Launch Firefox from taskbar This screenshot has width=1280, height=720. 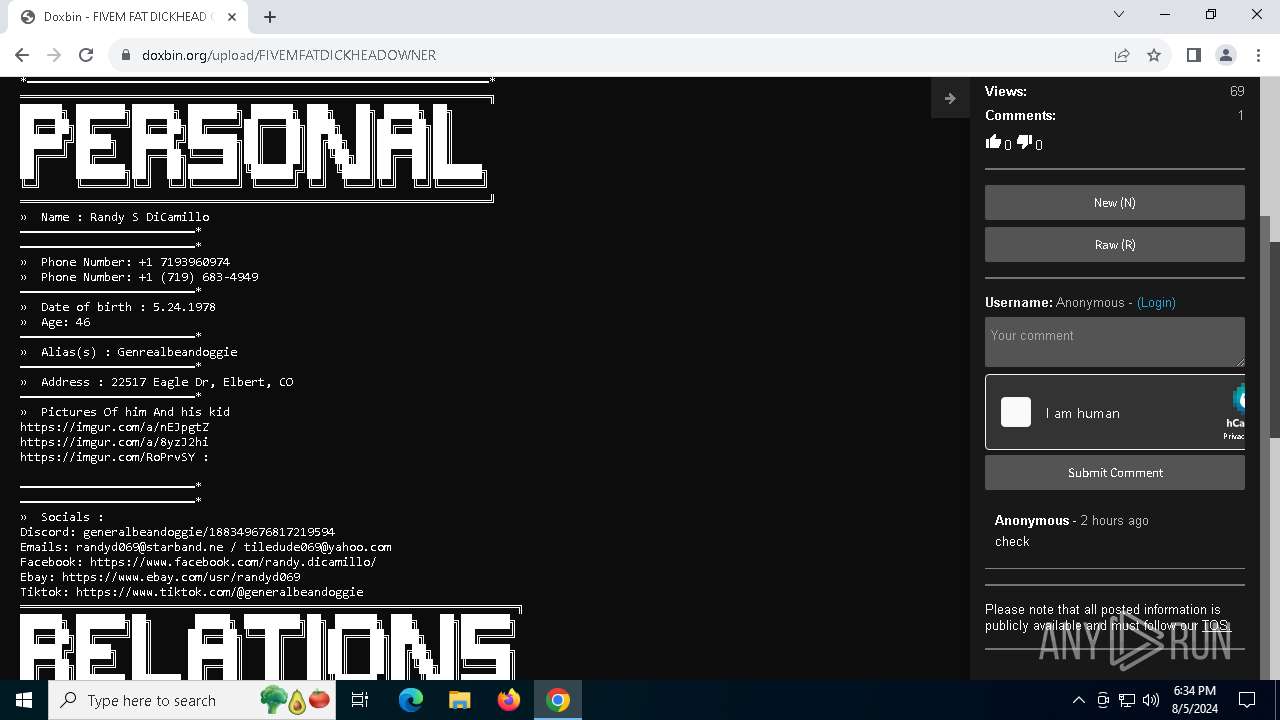point(509,700)
